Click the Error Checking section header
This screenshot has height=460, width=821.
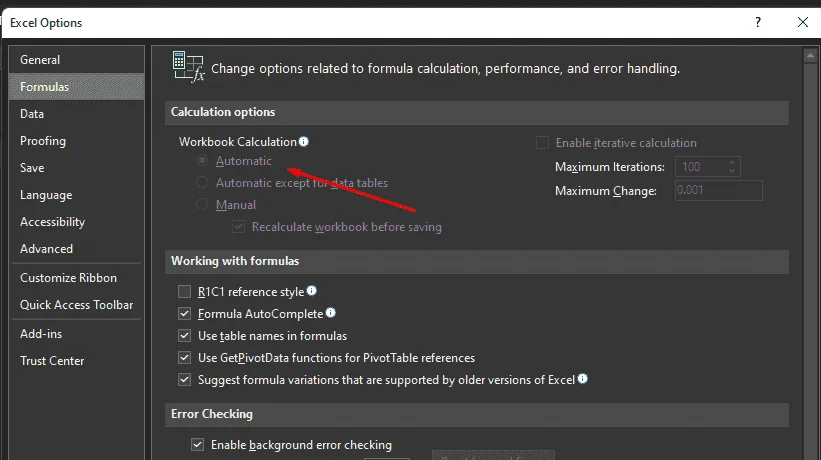click(x=476, y=414)
